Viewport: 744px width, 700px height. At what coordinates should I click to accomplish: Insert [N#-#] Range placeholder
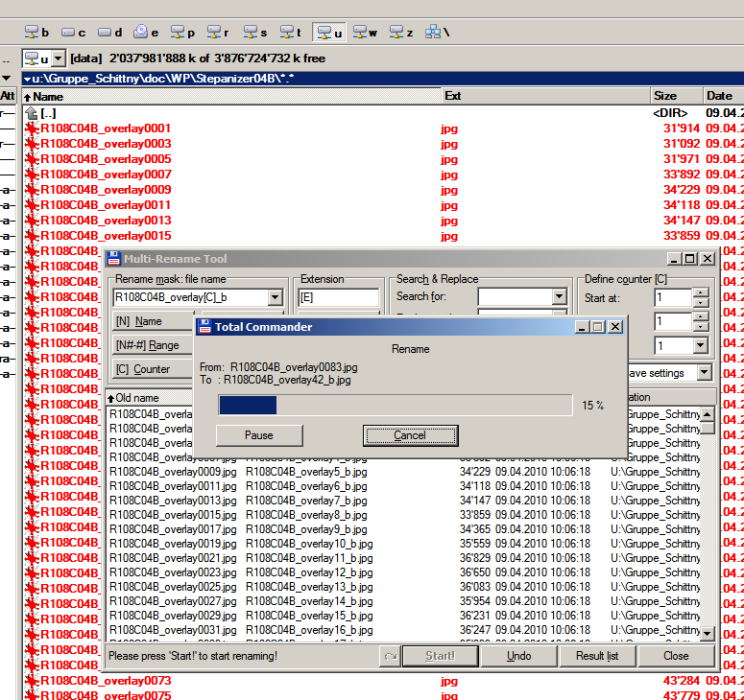tap(153, 345)
